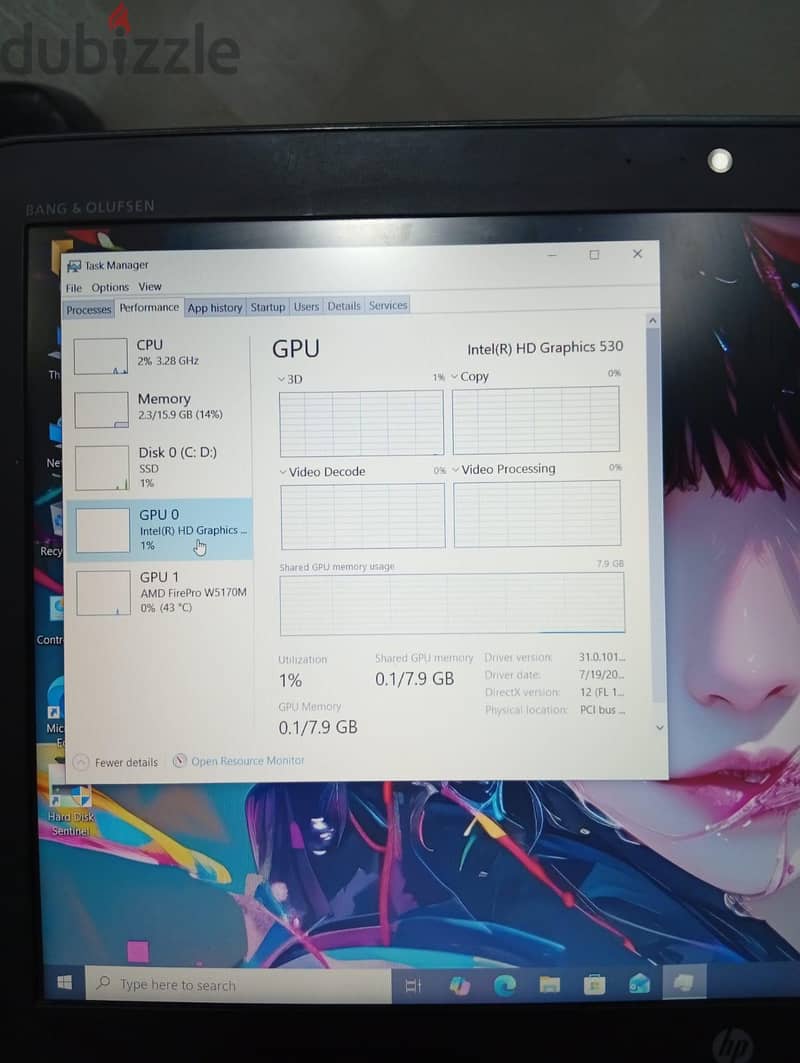Screen dimensions: 800x1063
Task: Click the Shared GPU memory 0.1/7.9 GB value
Action: [x=414, y=679]
